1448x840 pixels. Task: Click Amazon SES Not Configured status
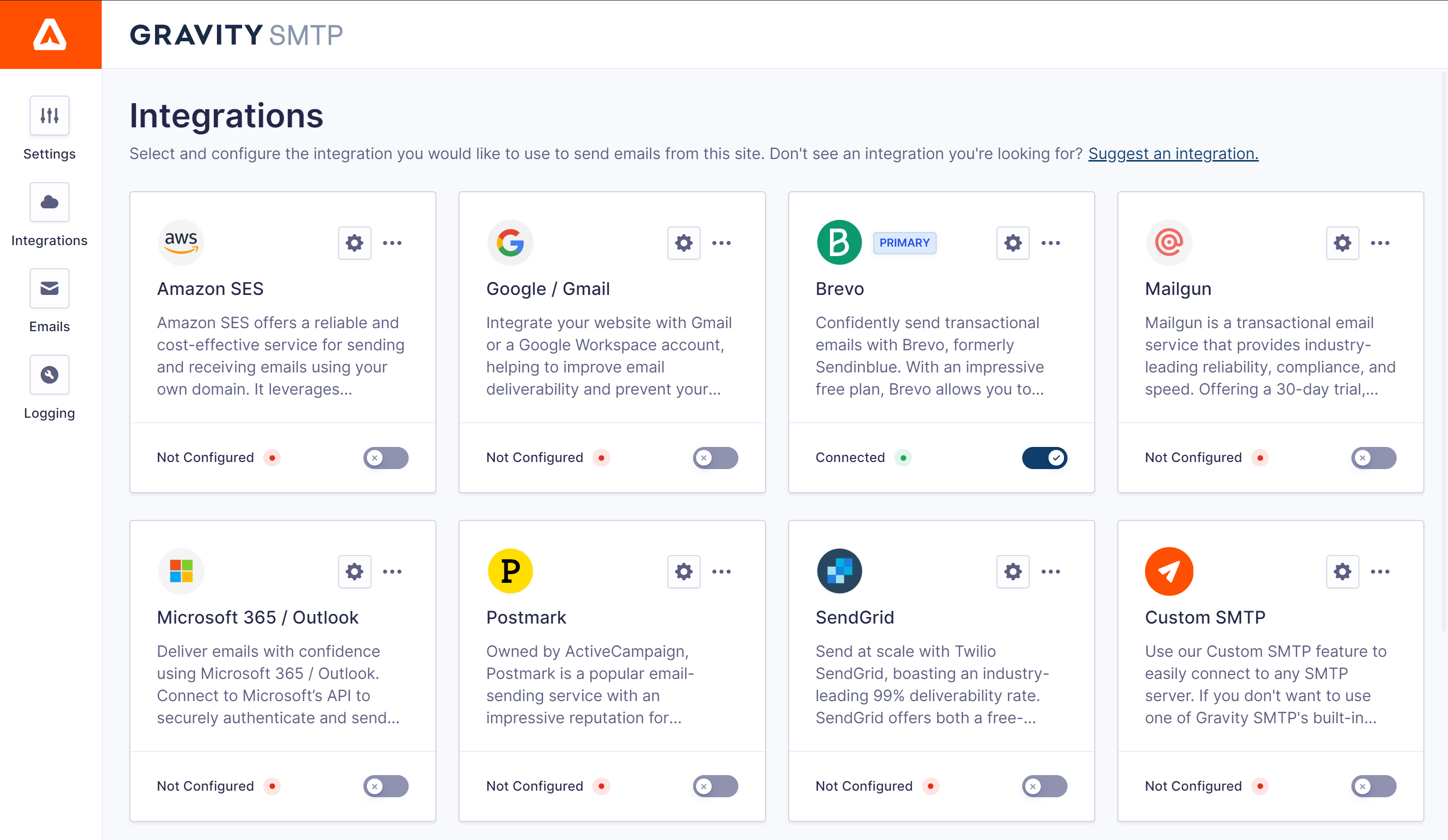[x=205, y=457]
